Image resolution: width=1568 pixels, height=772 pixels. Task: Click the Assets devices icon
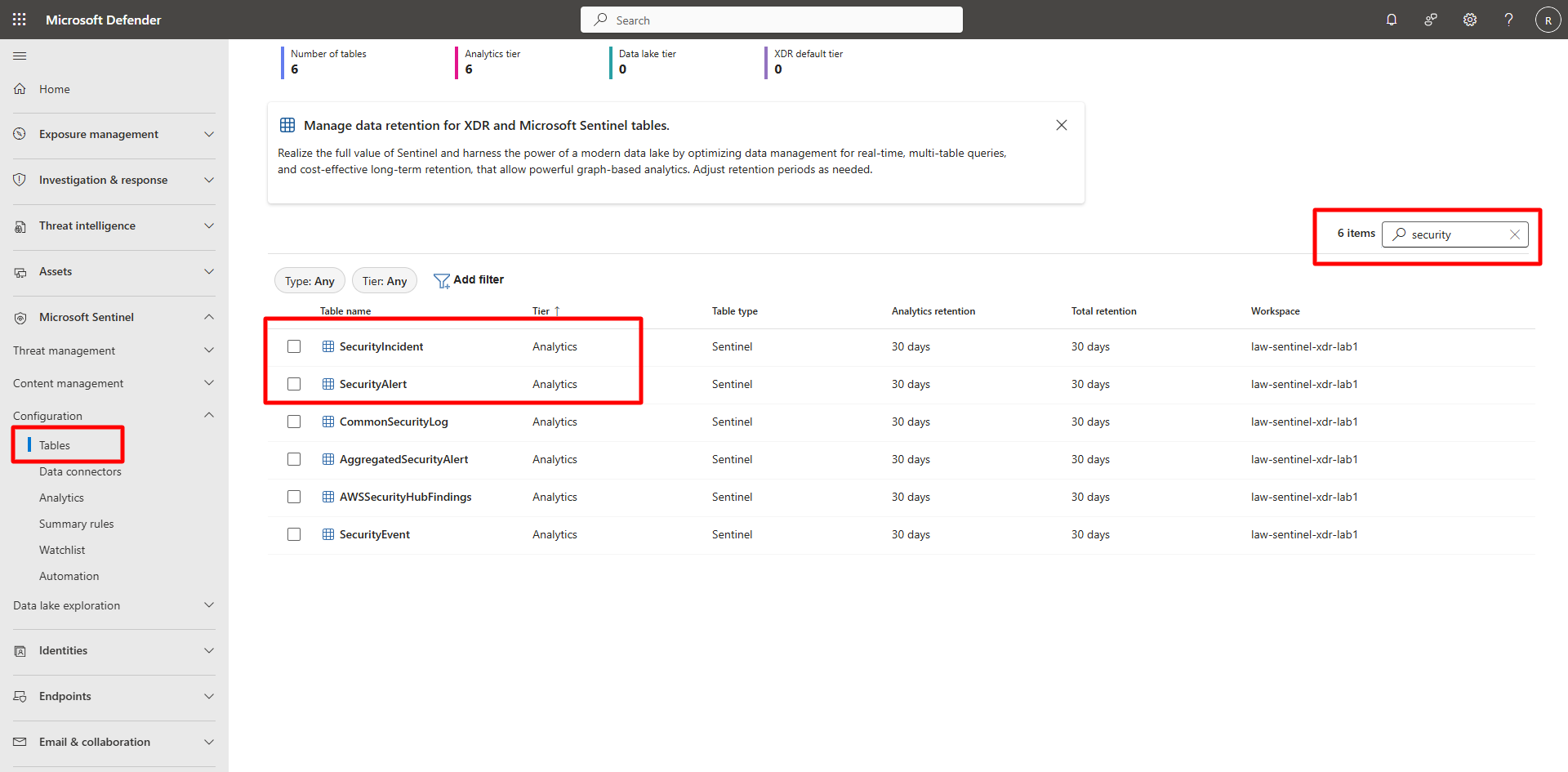[20, 272]
